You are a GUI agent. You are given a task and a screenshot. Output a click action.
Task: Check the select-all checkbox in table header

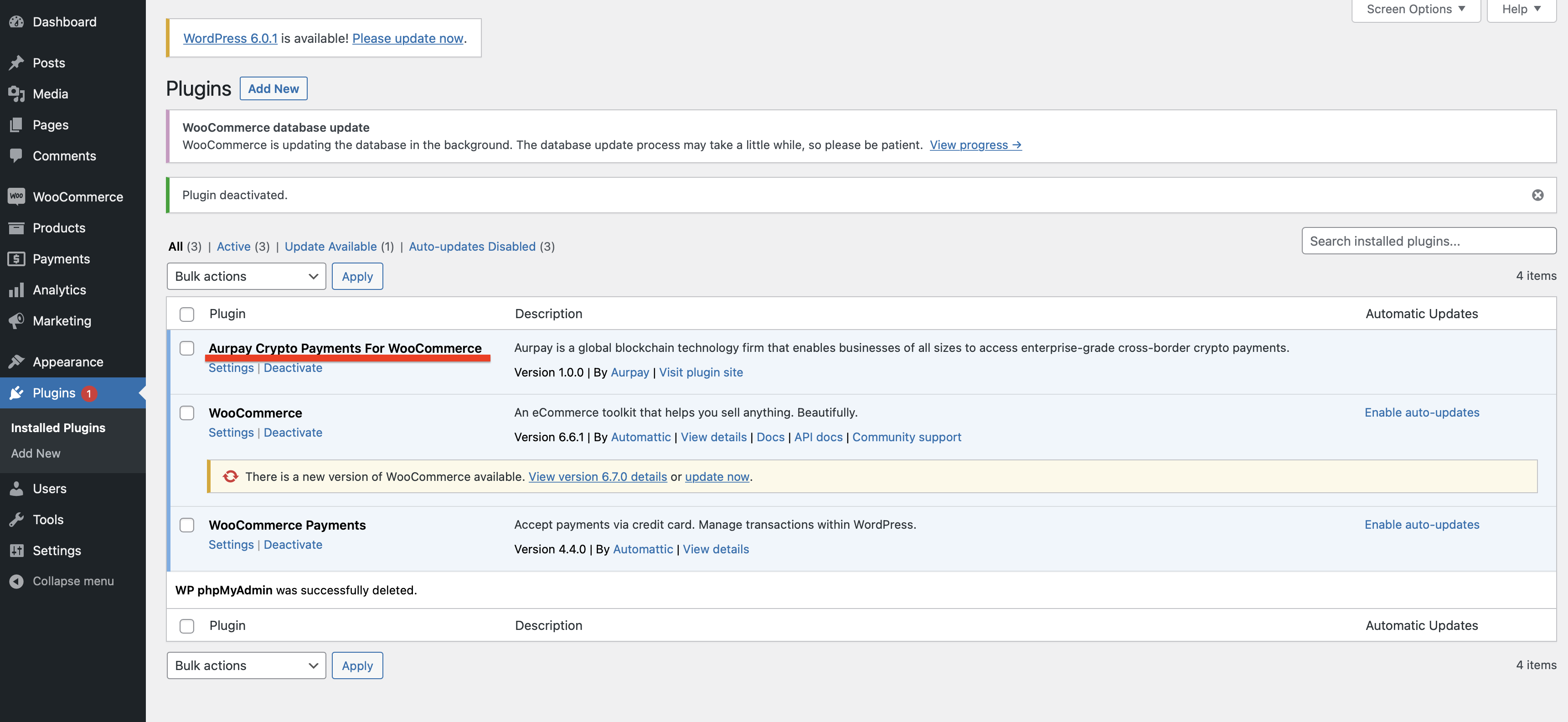click(187, 314)
